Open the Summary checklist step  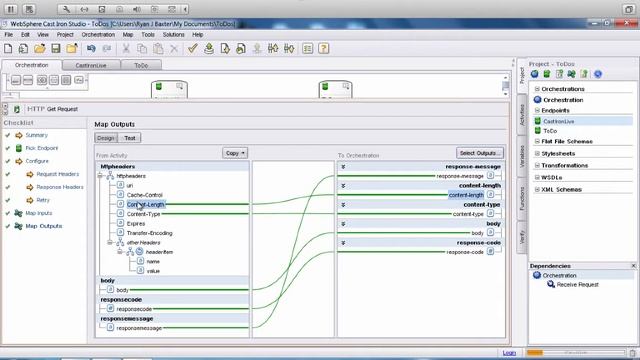coord(36,135)
